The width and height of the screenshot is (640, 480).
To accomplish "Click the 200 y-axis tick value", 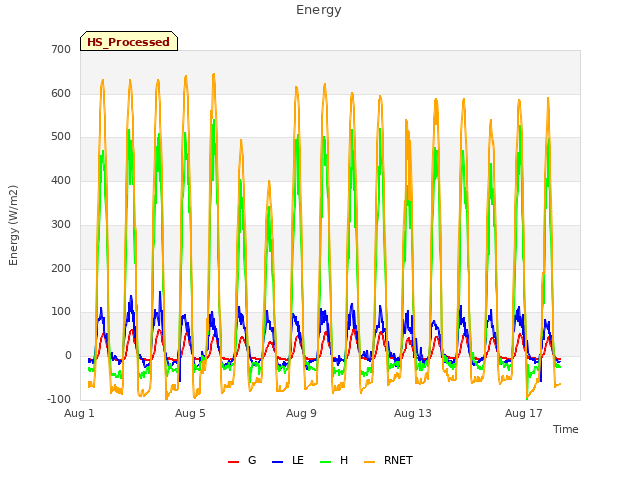I will 61,269.
